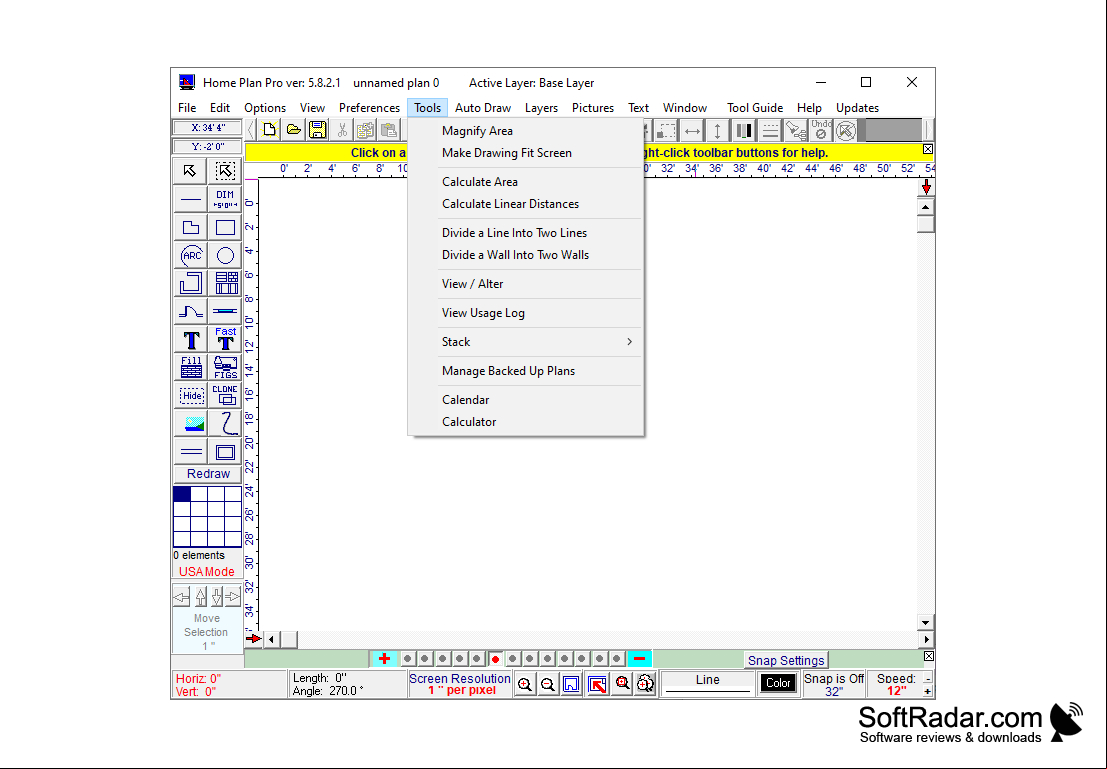The height and width of the screenshot is (769, 1107).
Task: Click the three-bar line thickness toolbar icon
Action: pyautogui.click(x=743, y=131)
